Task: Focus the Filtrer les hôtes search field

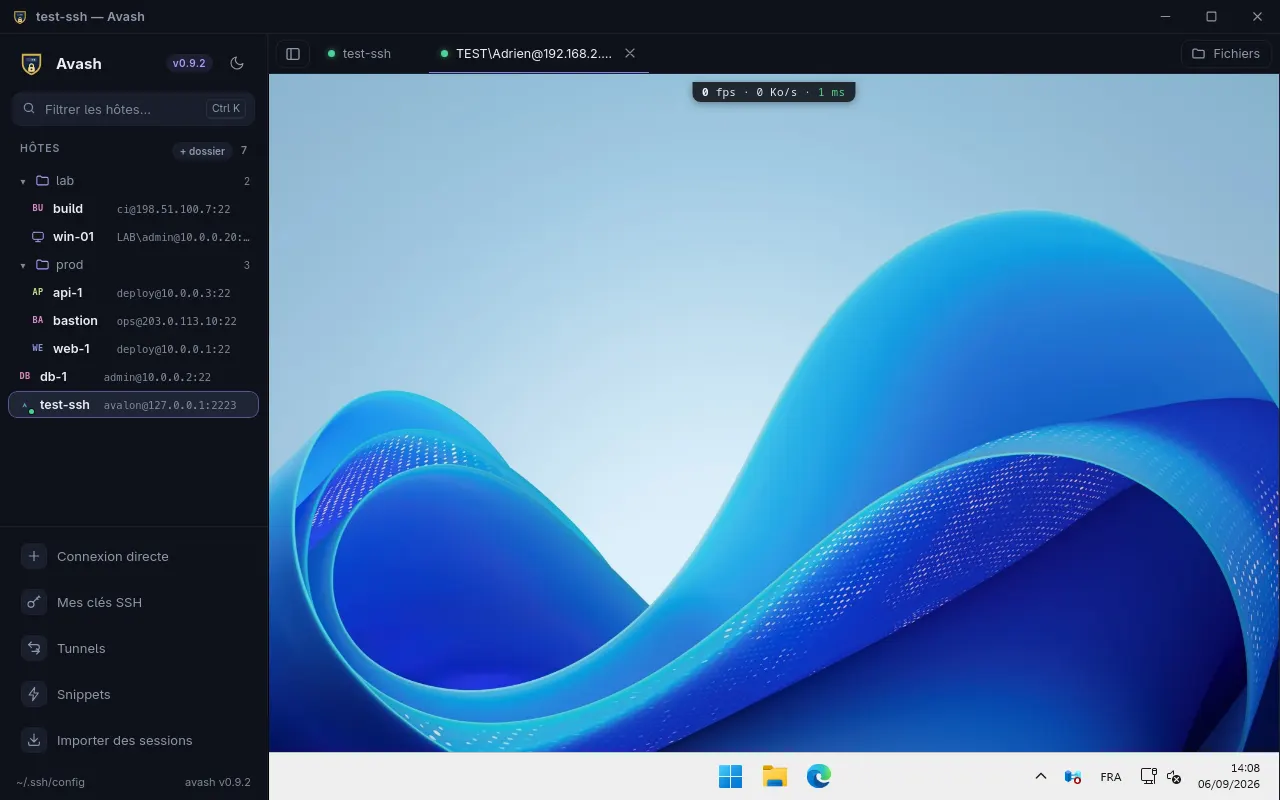Action: (133, 109)
